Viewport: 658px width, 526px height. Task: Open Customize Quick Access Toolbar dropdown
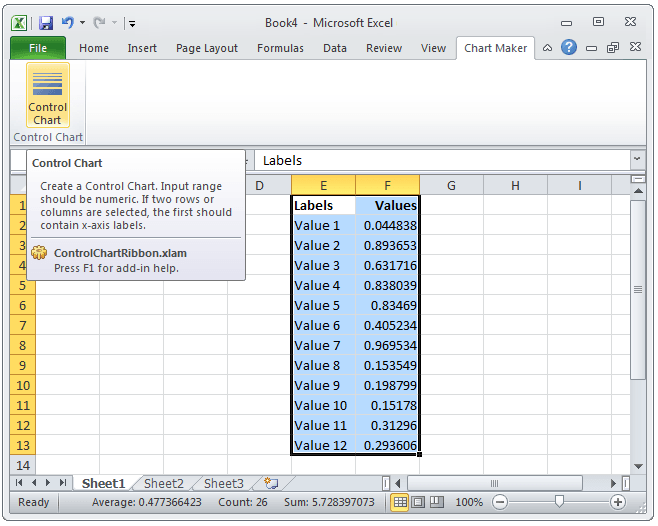pos(132,23)
